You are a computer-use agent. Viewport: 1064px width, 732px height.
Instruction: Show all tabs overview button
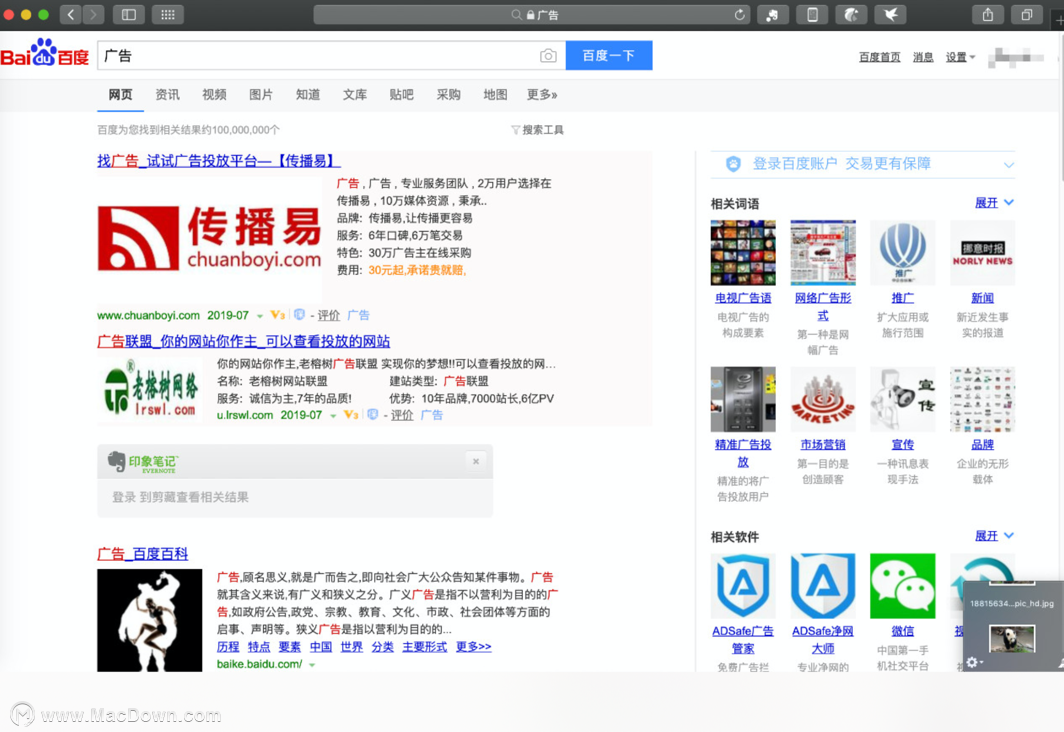[x=1027, y=14]
